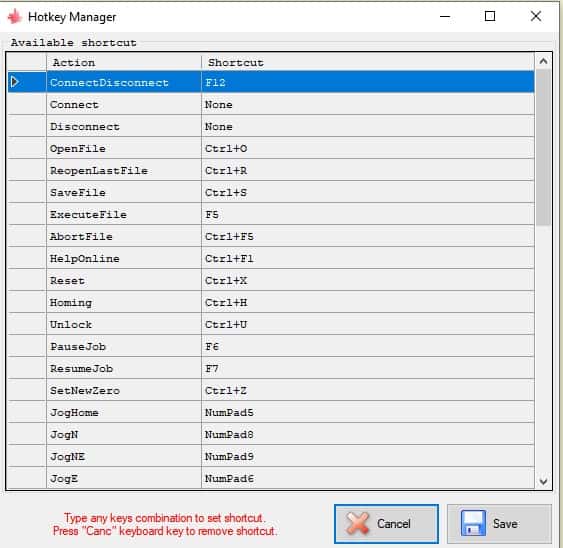Click the Save button
The image size is (563, 548).
499,523
